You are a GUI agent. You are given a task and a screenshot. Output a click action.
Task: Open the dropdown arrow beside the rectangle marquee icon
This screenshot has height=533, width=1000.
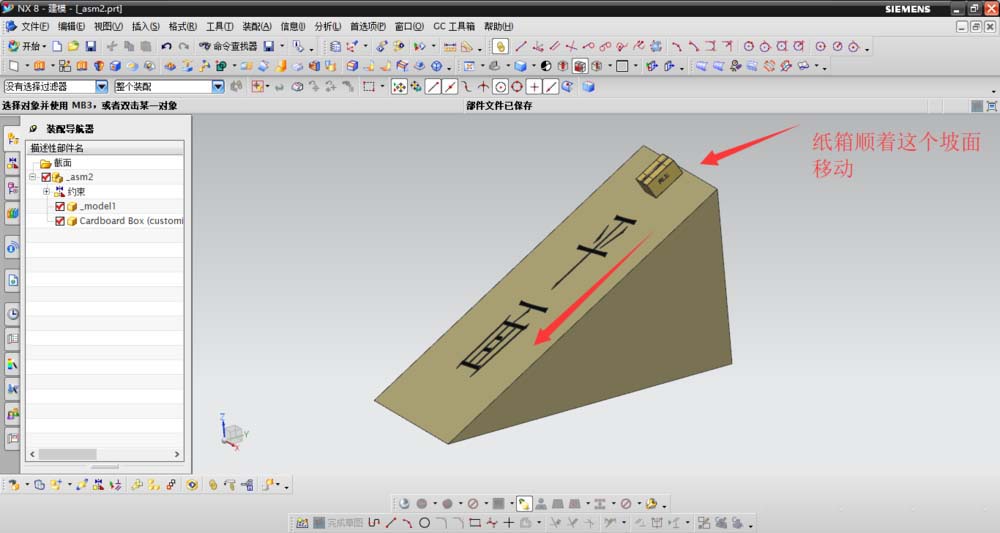[x=381, y=87]
